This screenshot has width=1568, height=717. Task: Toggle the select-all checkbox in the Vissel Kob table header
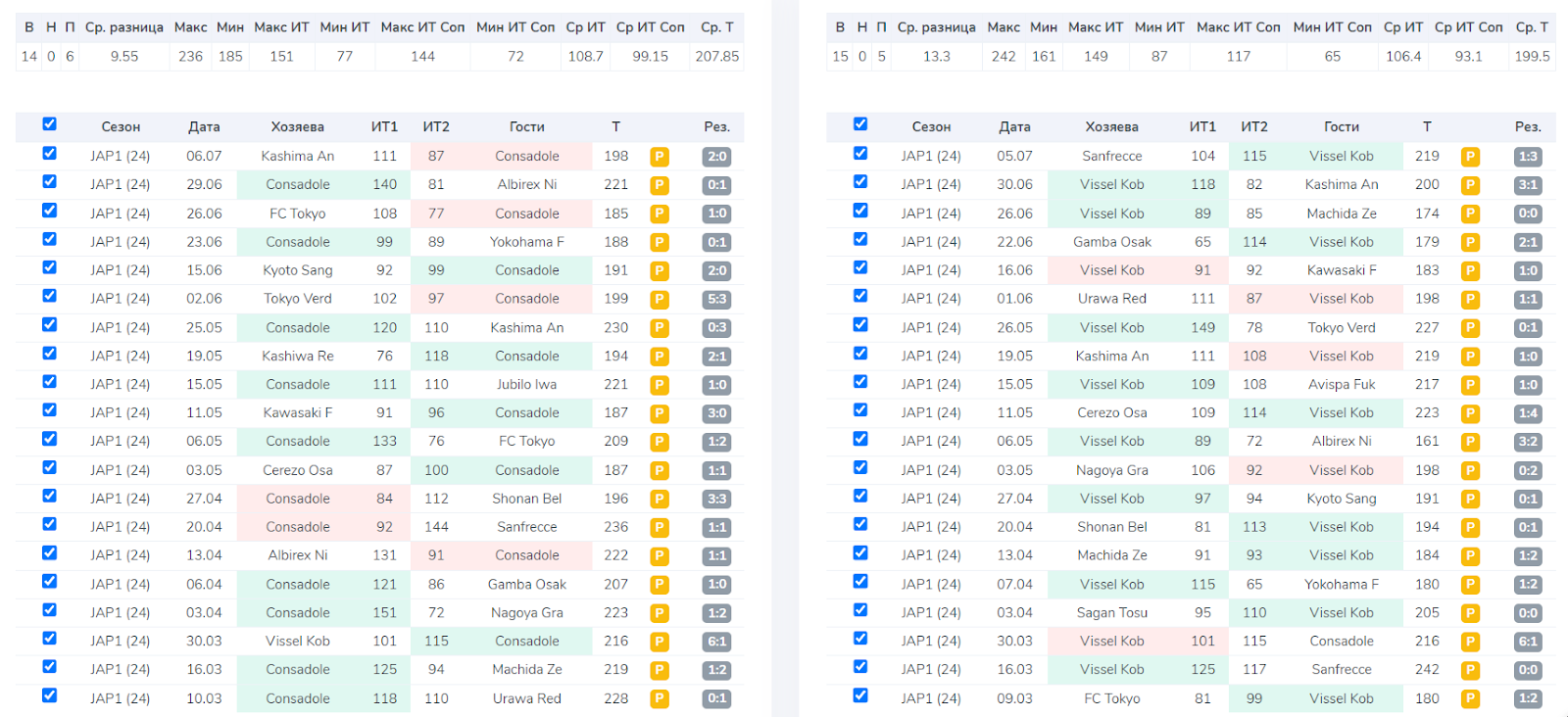(x=860, y=124)
